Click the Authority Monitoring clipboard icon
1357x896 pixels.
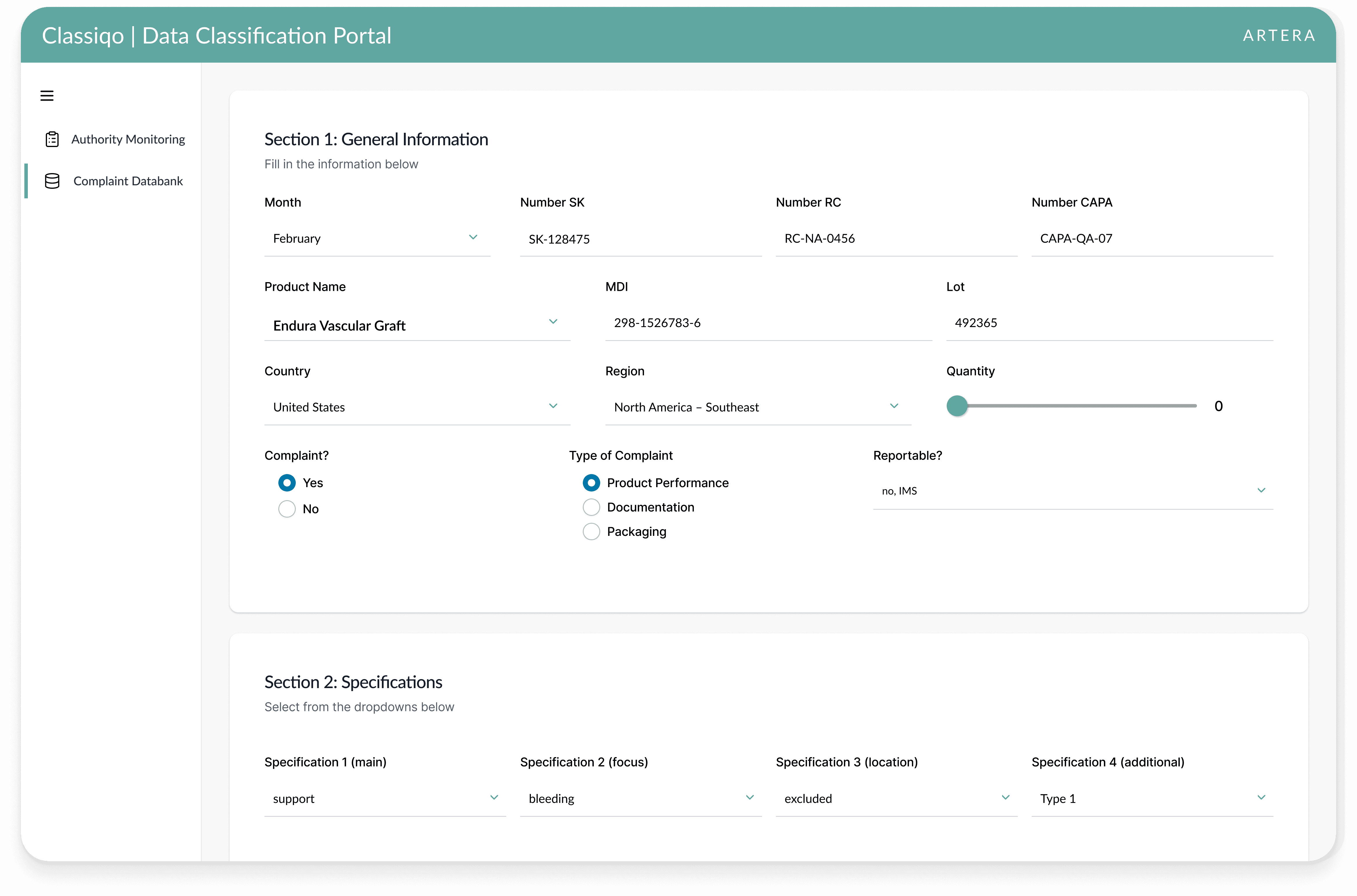point(52,139)
